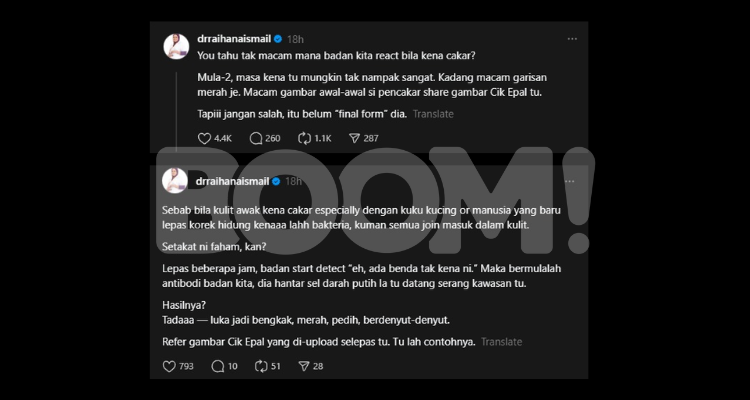View the first post profile picture
750x400 pixels.
pyautogui.click(x=176, y=46)
